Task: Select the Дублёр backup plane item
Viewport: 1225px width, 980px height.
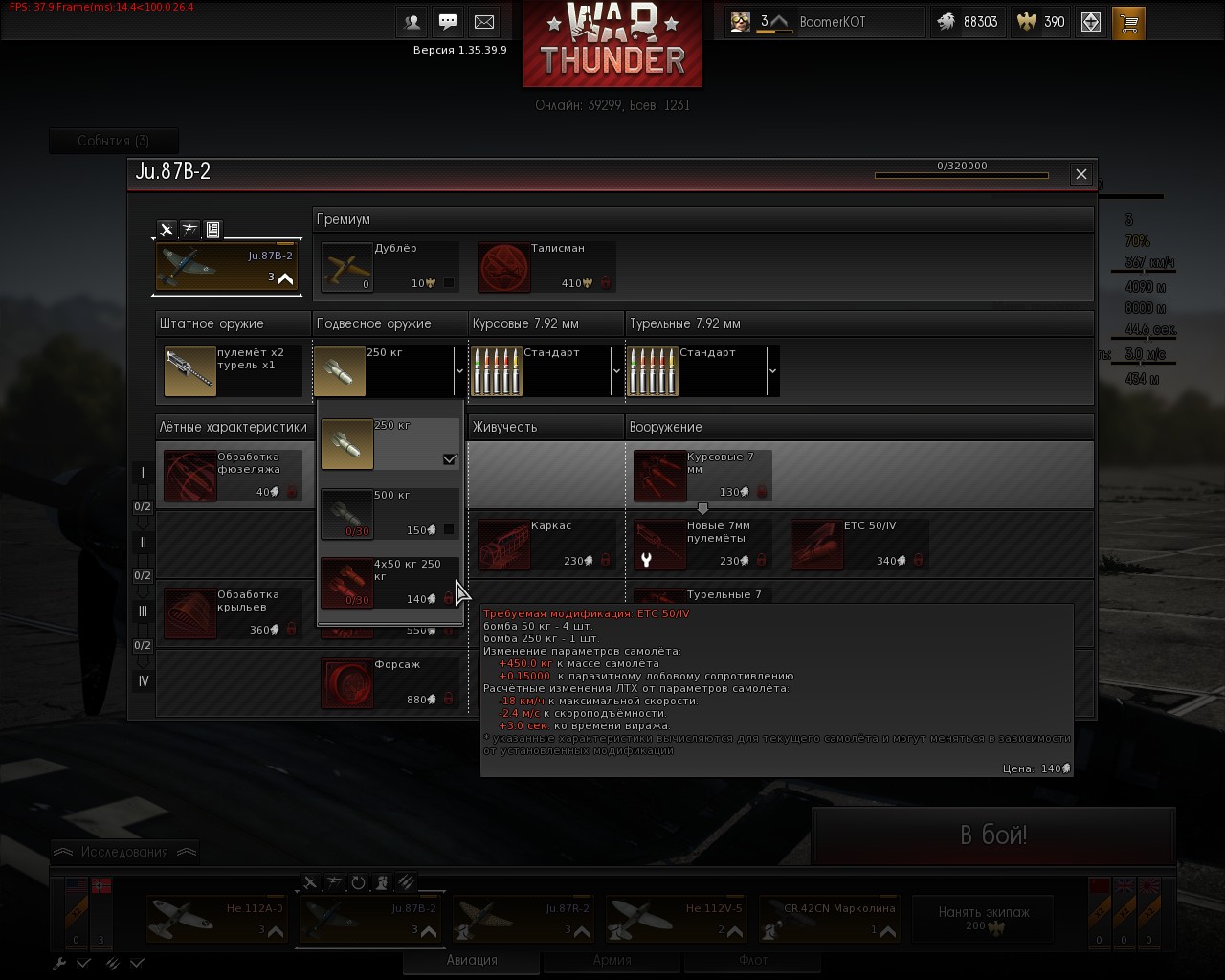Action: (x=390, y=266)
